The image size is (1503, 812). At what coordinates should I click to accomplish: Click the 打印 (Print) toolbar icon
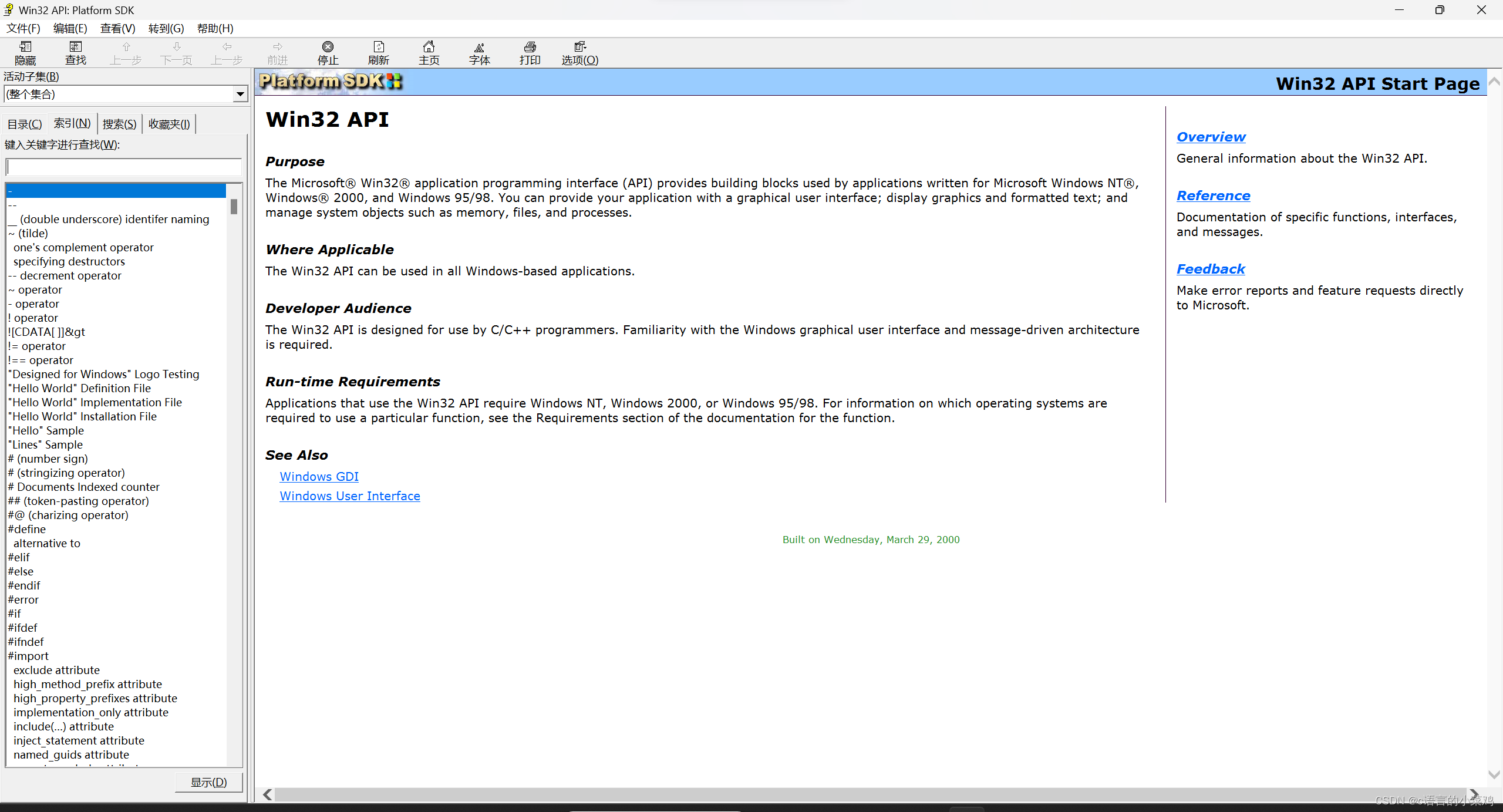pos(530,53)
